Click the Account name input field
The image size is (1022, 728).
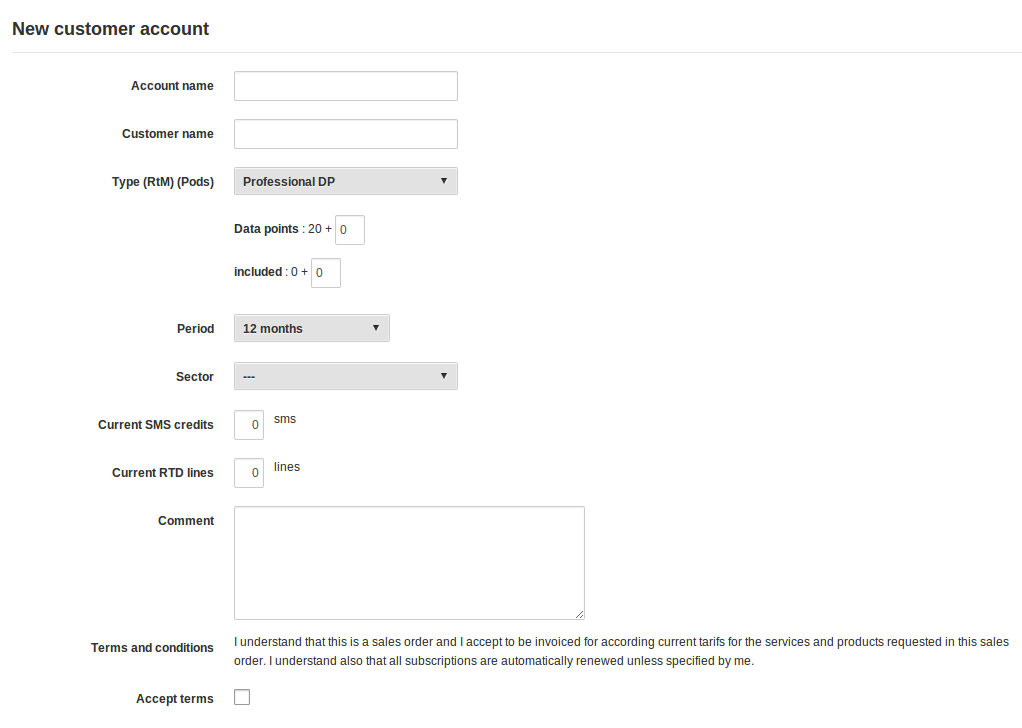tap(345, 86)
